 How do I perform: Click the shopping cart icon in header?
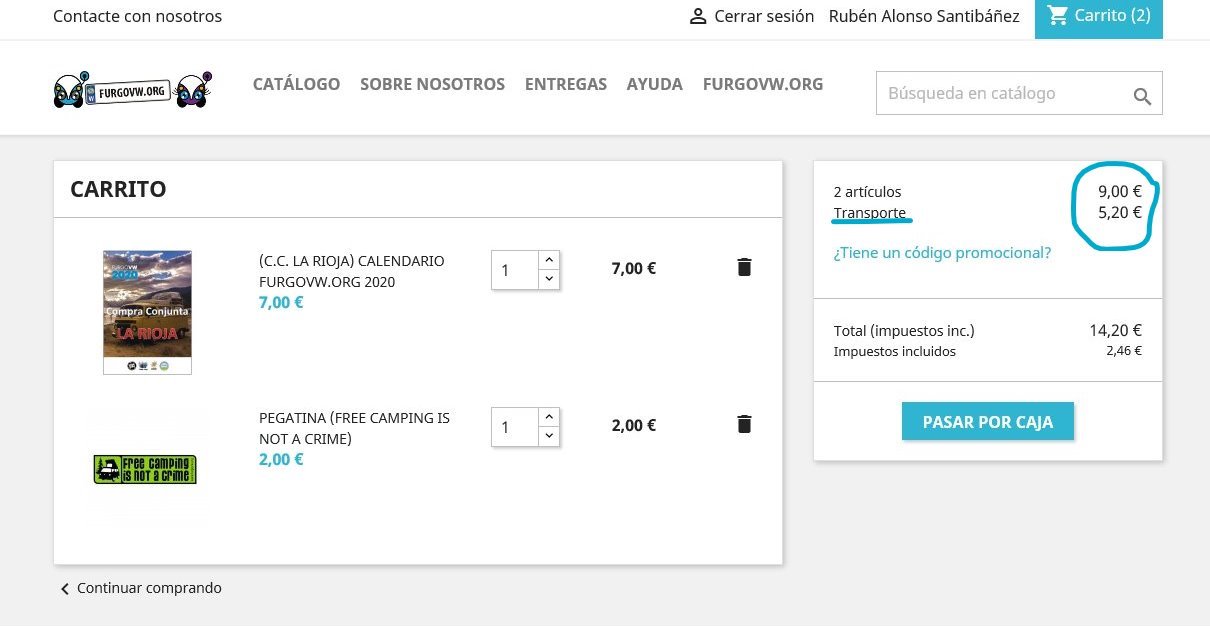(x=1057, y=15)
